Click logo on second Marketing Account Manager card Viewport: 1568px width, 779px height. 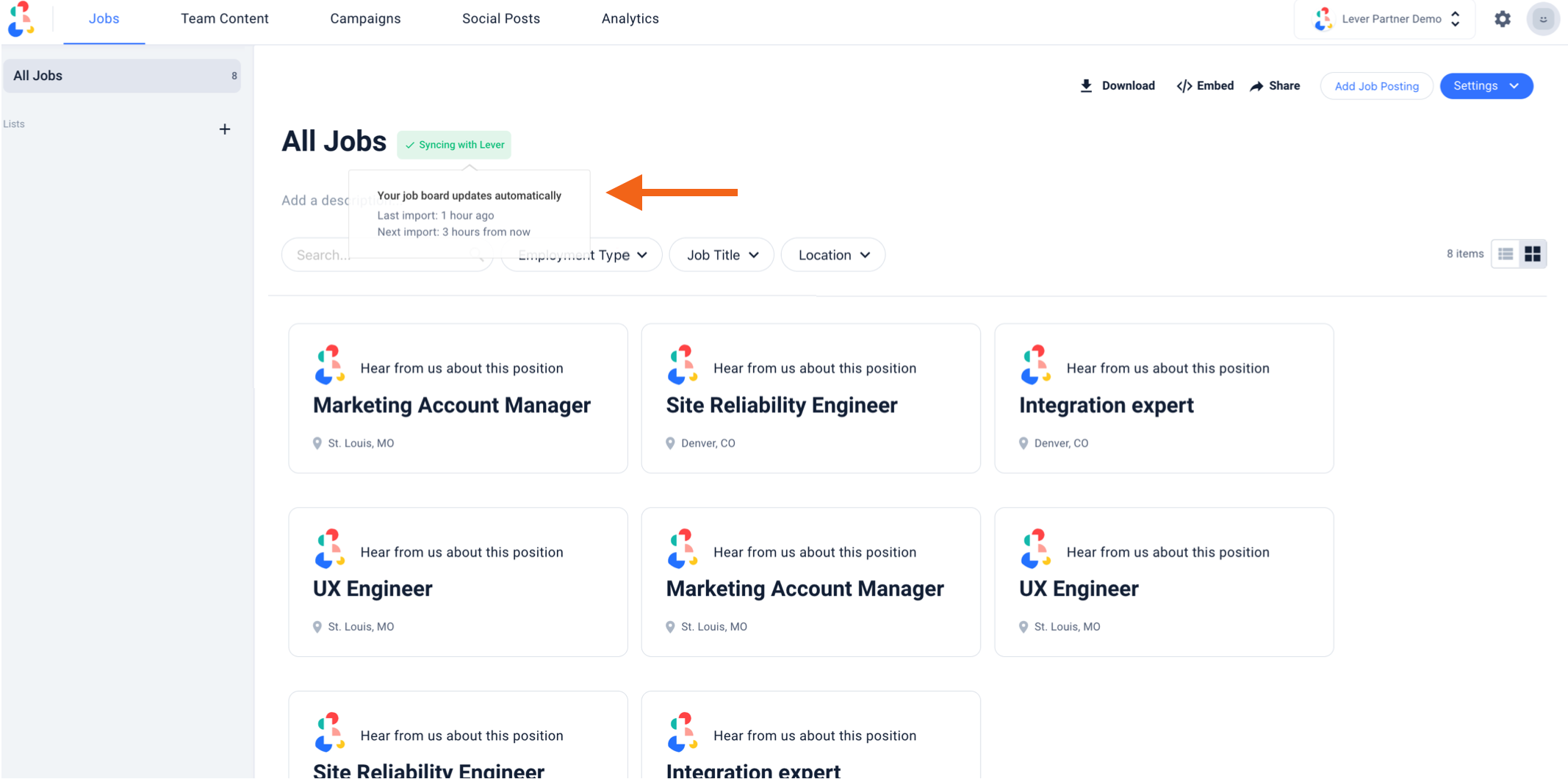point(683,548)
